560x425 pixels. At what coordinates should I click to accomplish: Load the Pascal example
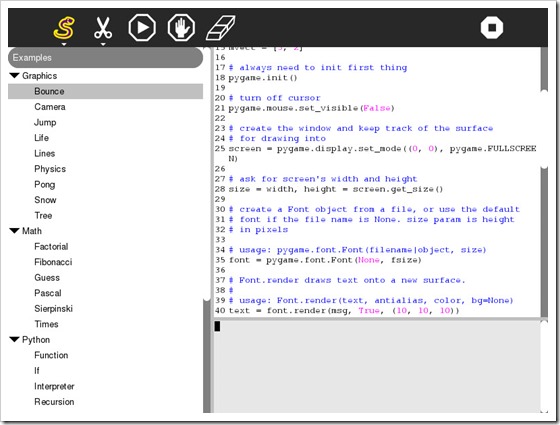point(48,293)
